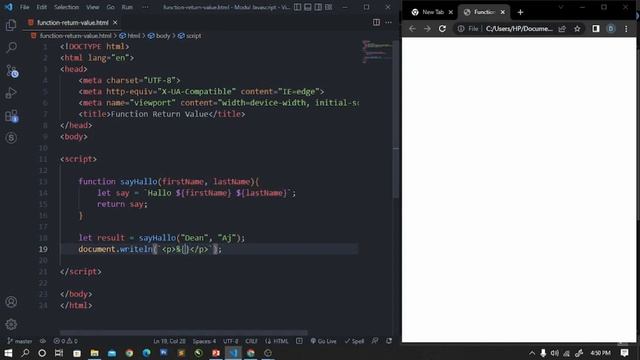Click the 'return say;' code line
The width and height of the screenshot is (640, 360).
pyautogui.click(x=122, y=204)
